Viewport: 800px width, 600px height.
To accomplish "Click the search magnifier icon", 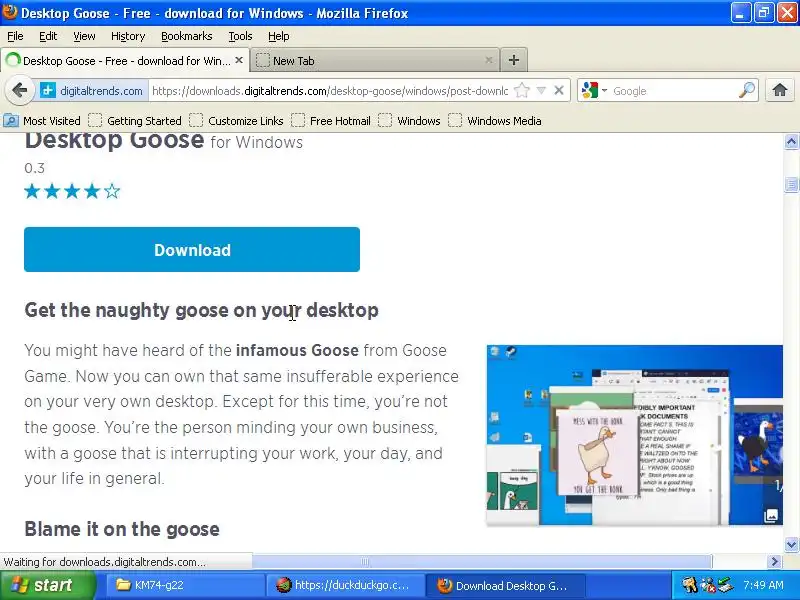I will (x=747, y=90).
